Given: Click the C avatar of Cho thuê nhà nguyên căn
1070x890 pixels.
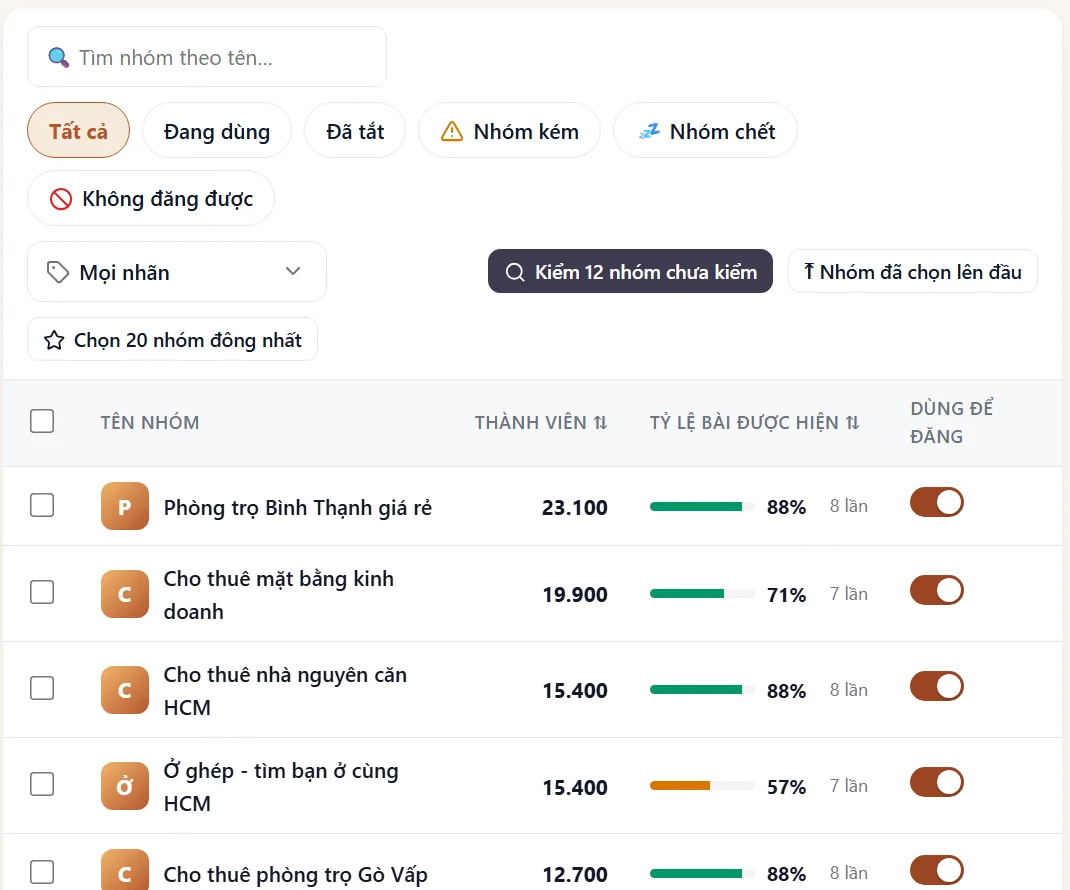Looking at the screenshot, I should pos(125,690).
